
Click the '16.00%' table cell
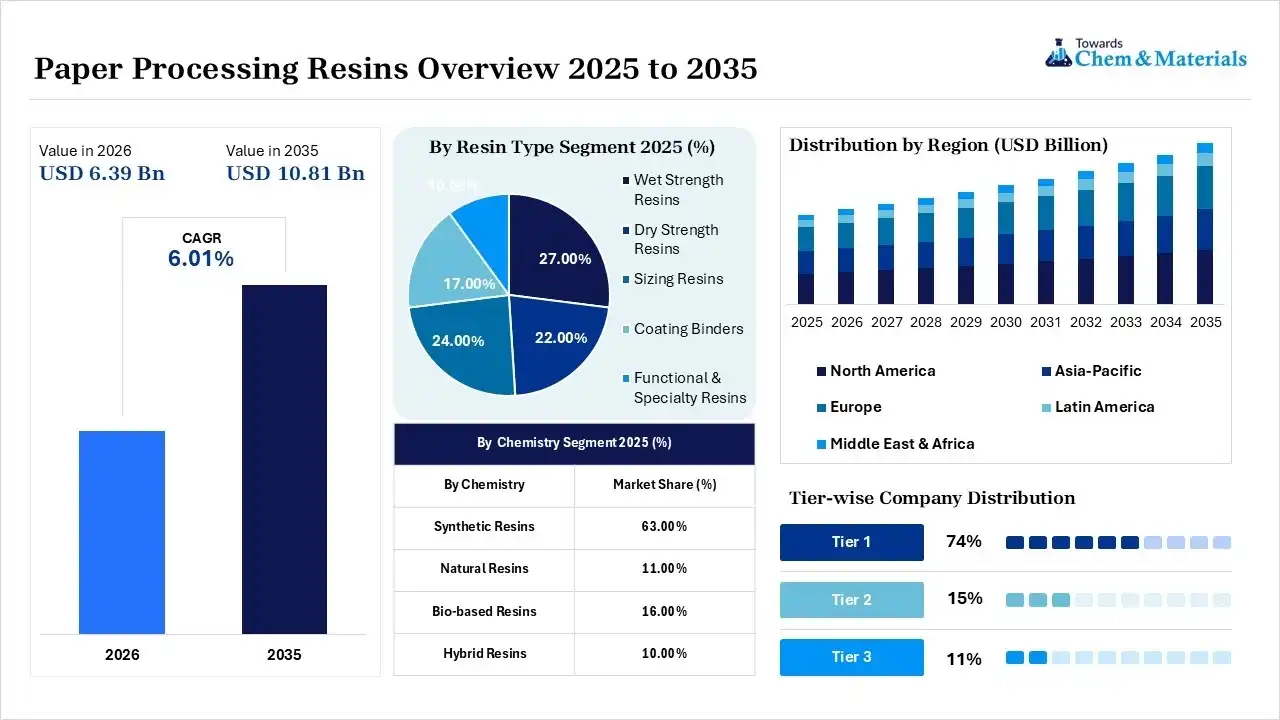665,611
